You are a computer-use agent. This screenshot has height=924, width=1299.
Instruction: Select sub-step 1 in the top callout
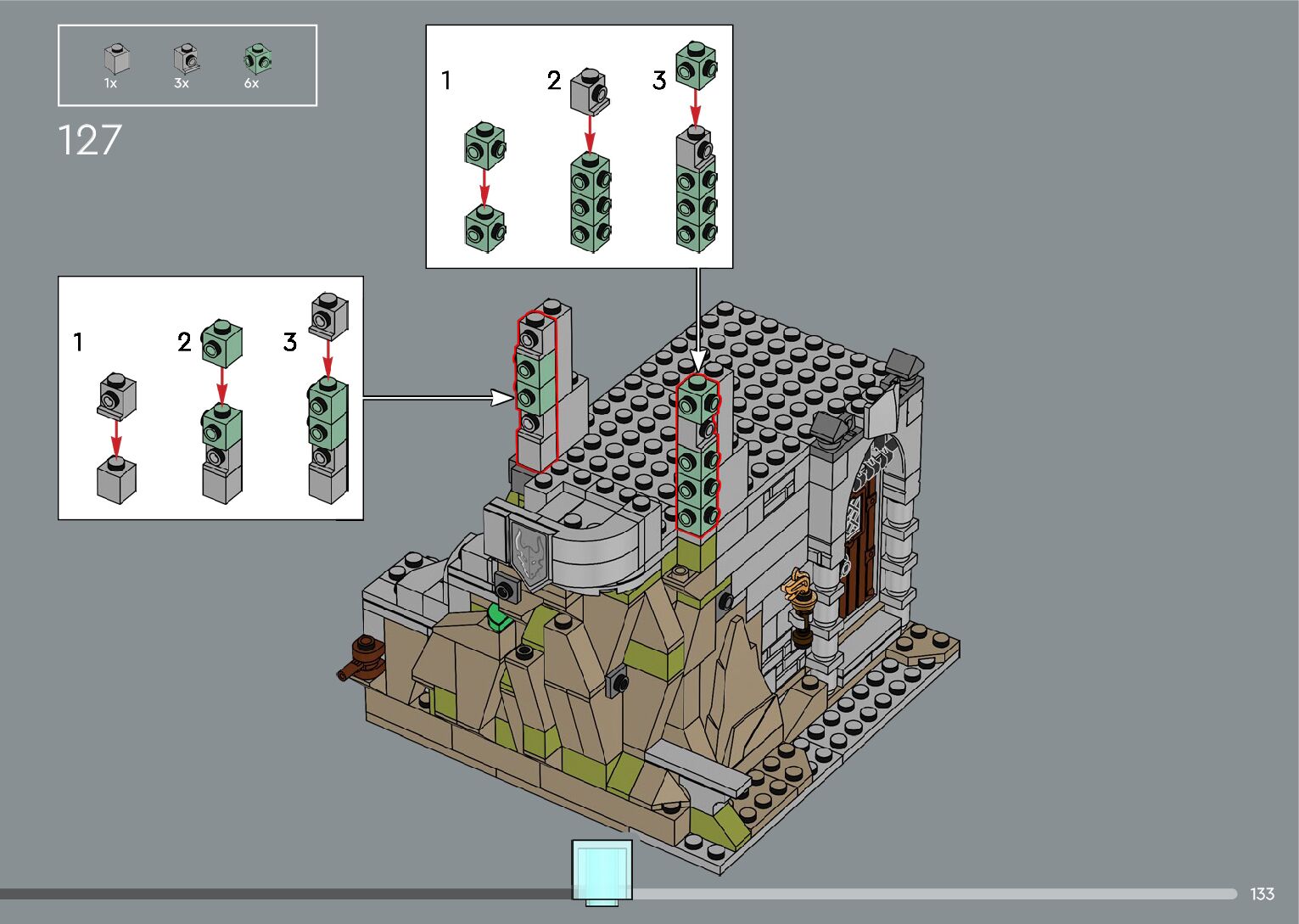click(446, 81)
